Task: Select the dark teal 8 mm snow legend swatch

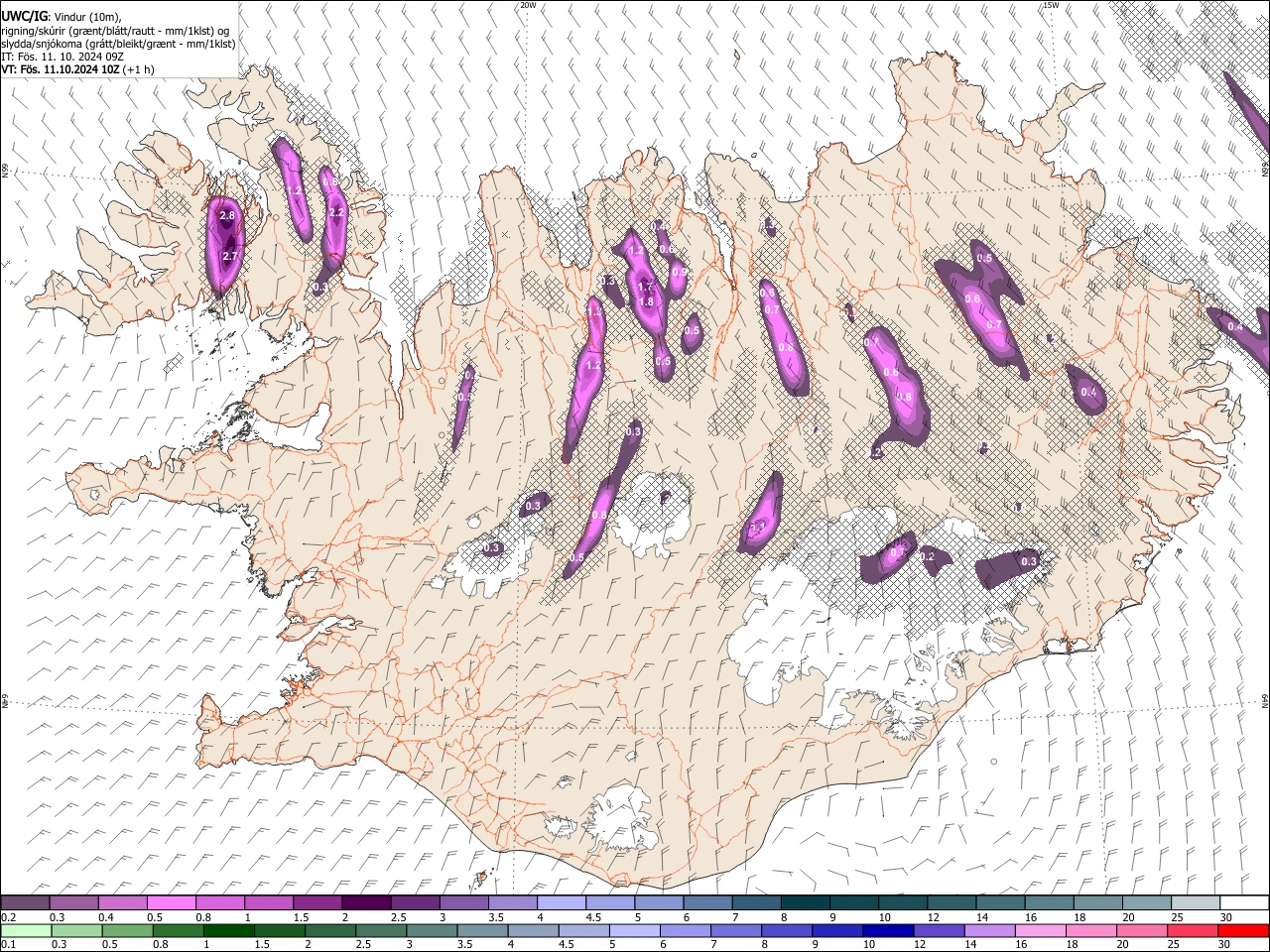Action: (x=806, y=903)
